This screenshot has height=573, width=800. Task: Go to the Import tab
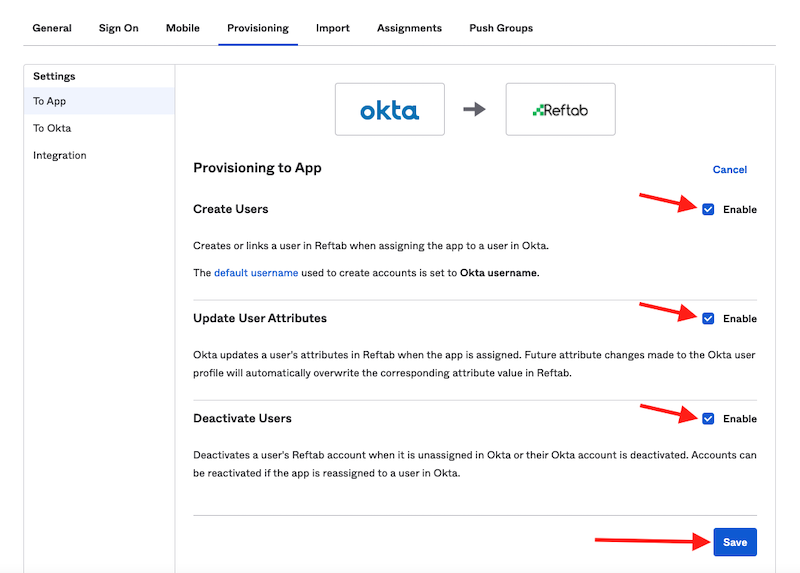point(333,28)
